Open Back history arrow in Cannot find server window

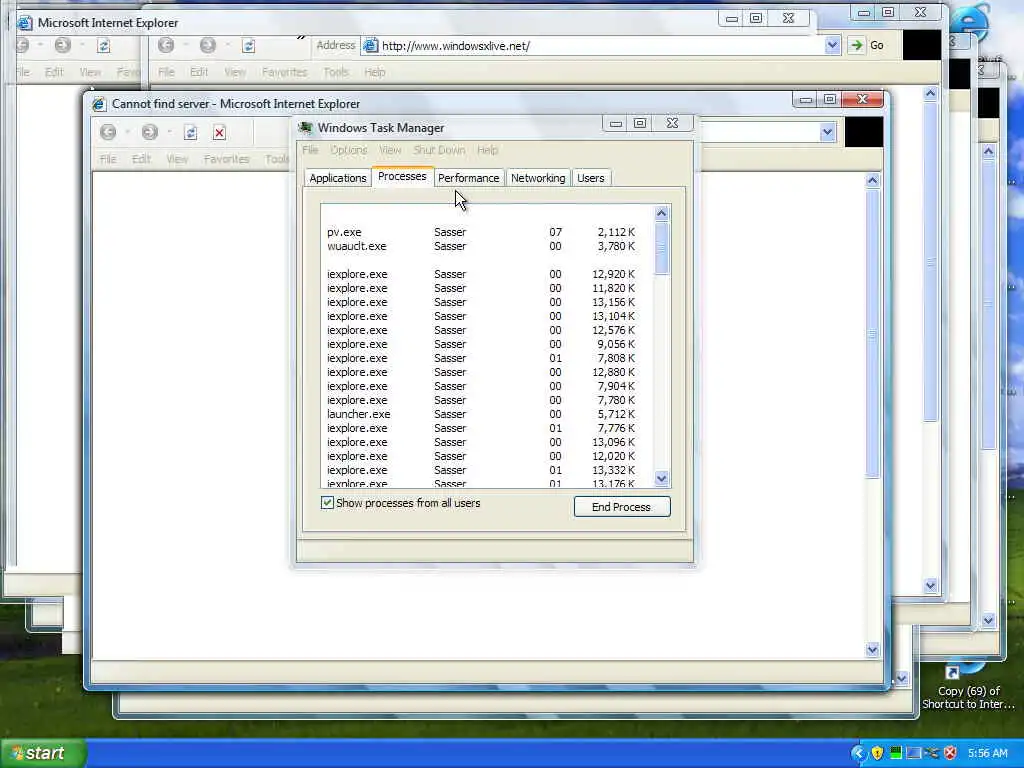(x=127, y=133)
